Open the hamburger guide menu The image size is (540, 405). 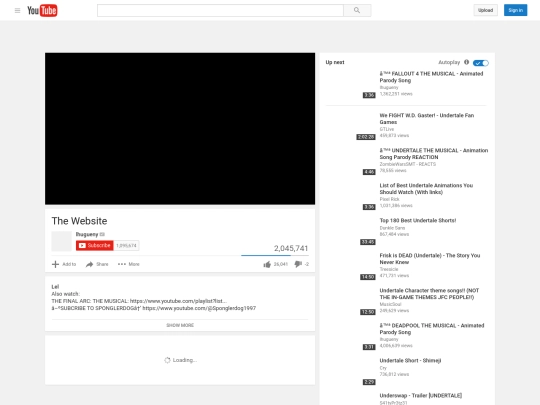[x=17, y=11]
